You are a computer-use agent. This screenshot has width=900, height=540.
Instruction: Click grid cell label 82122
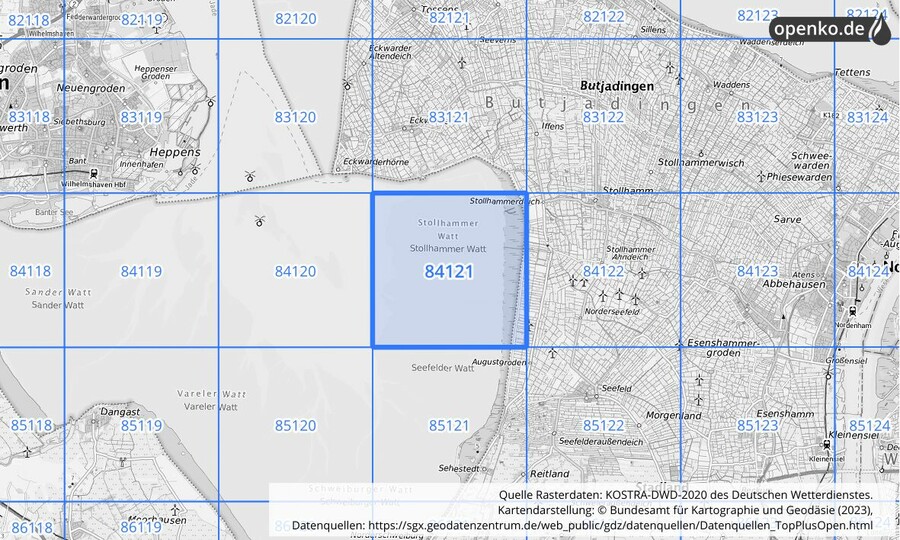point(604,17)
